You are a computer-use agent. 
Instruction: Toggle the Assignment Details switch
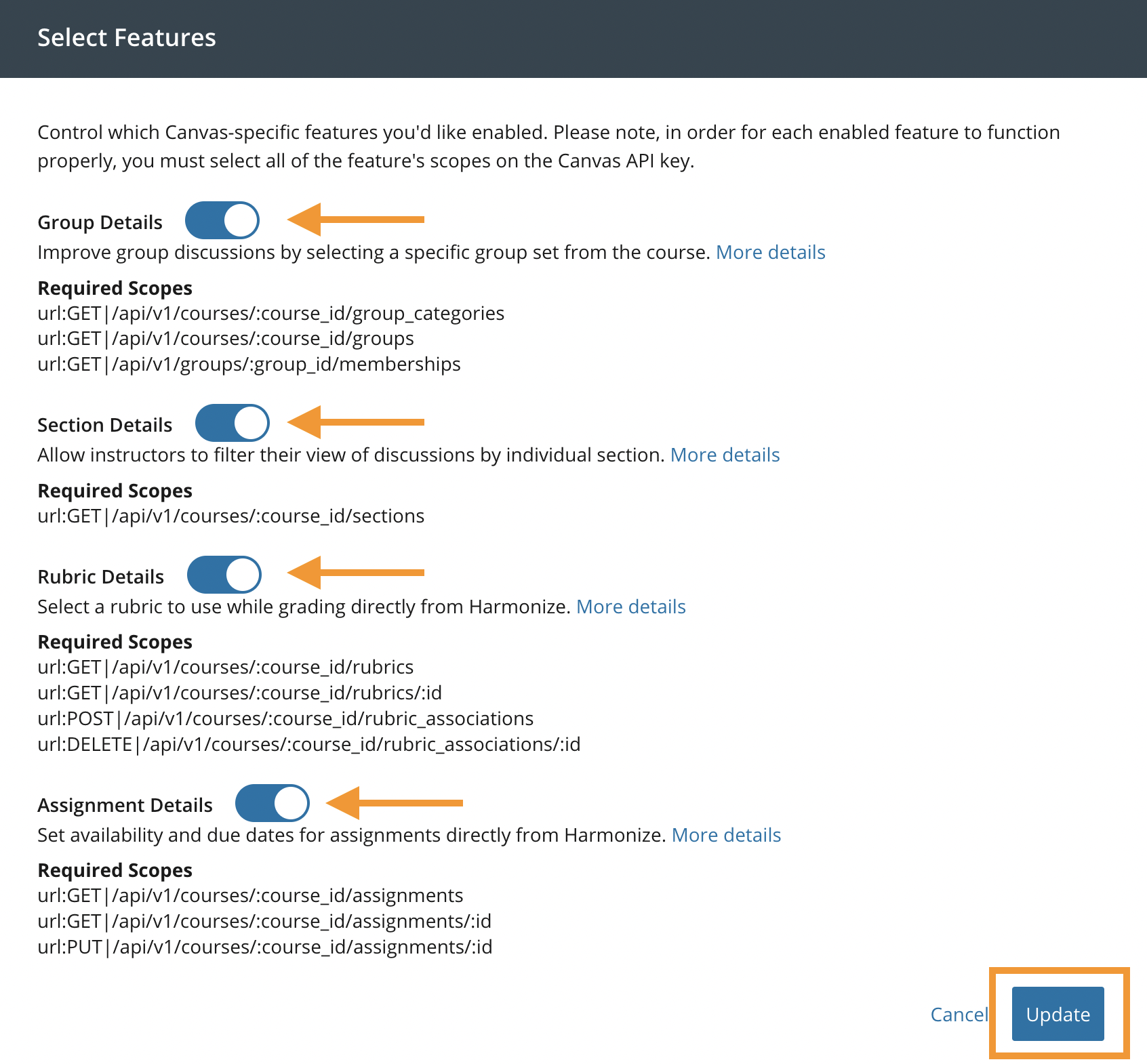pyautogui.click(x=272, y=803)
